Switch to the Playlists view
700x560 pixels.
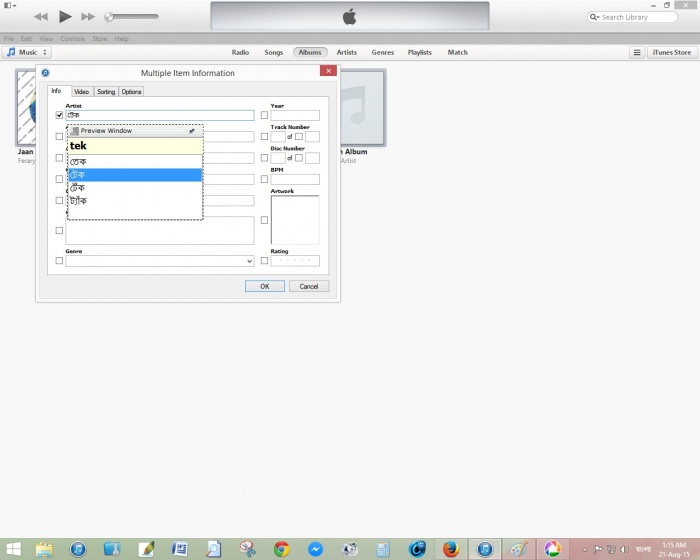point(420,52)
